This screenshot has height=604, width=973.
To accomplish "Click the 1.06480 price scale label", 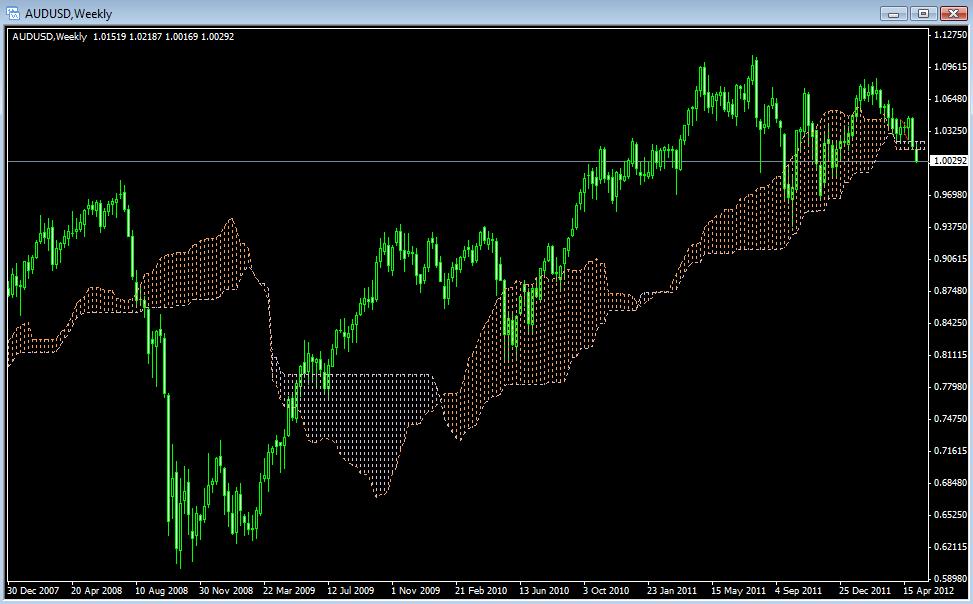I will click(x=950, y=99).
